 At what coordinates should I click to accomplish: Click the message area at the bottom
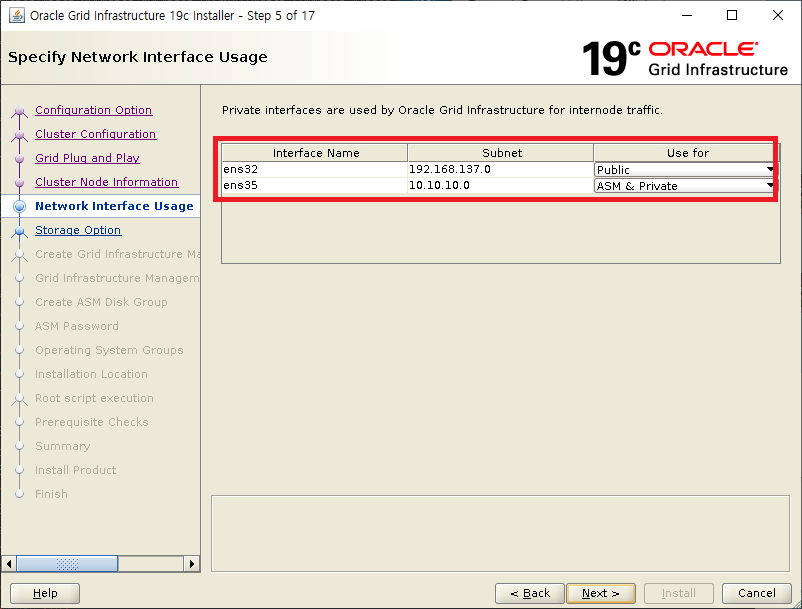coord(500,533)
